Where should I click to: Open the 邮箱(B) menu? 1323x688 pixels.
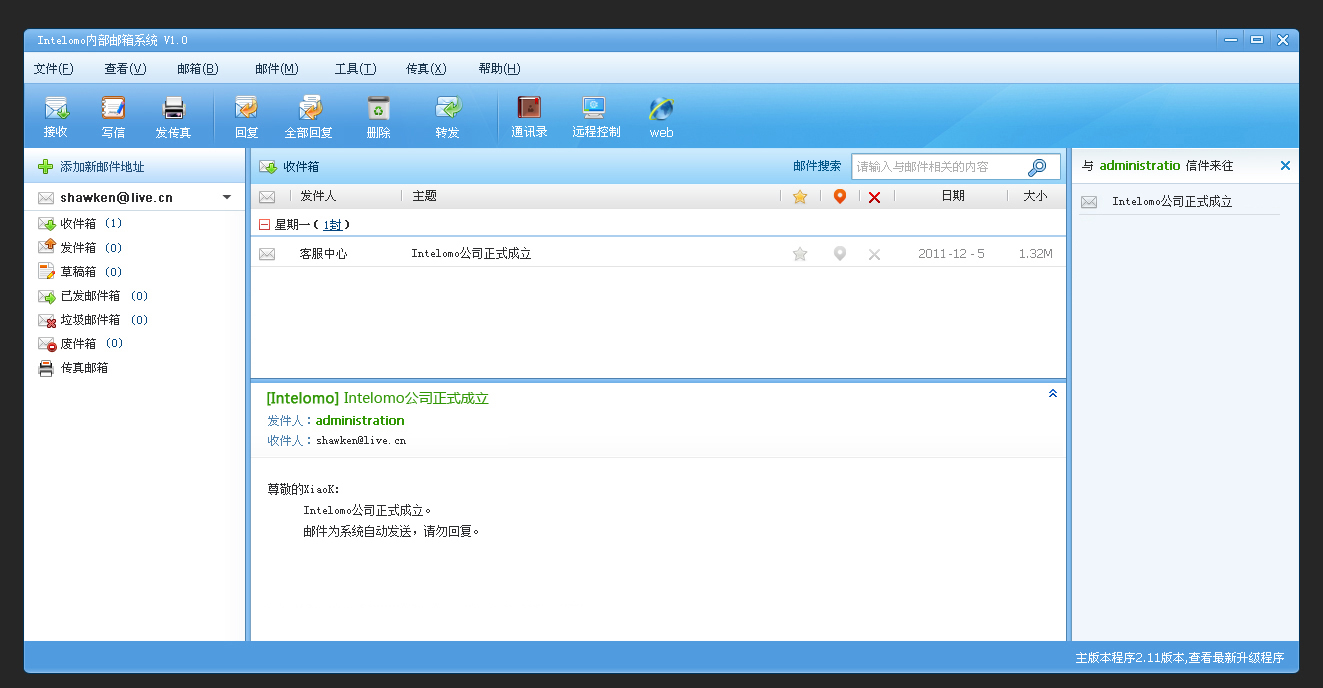pos(197,69)
